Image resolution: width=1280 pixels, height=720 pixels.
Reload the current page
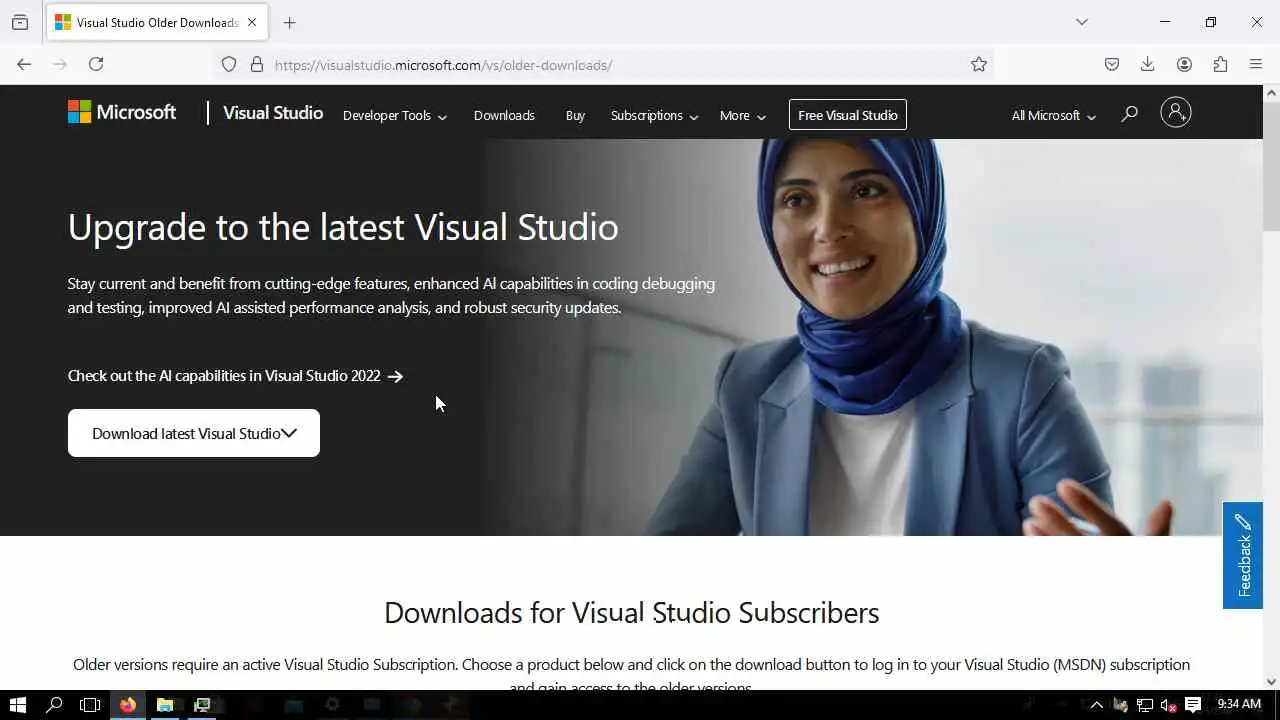pos(96,64)
